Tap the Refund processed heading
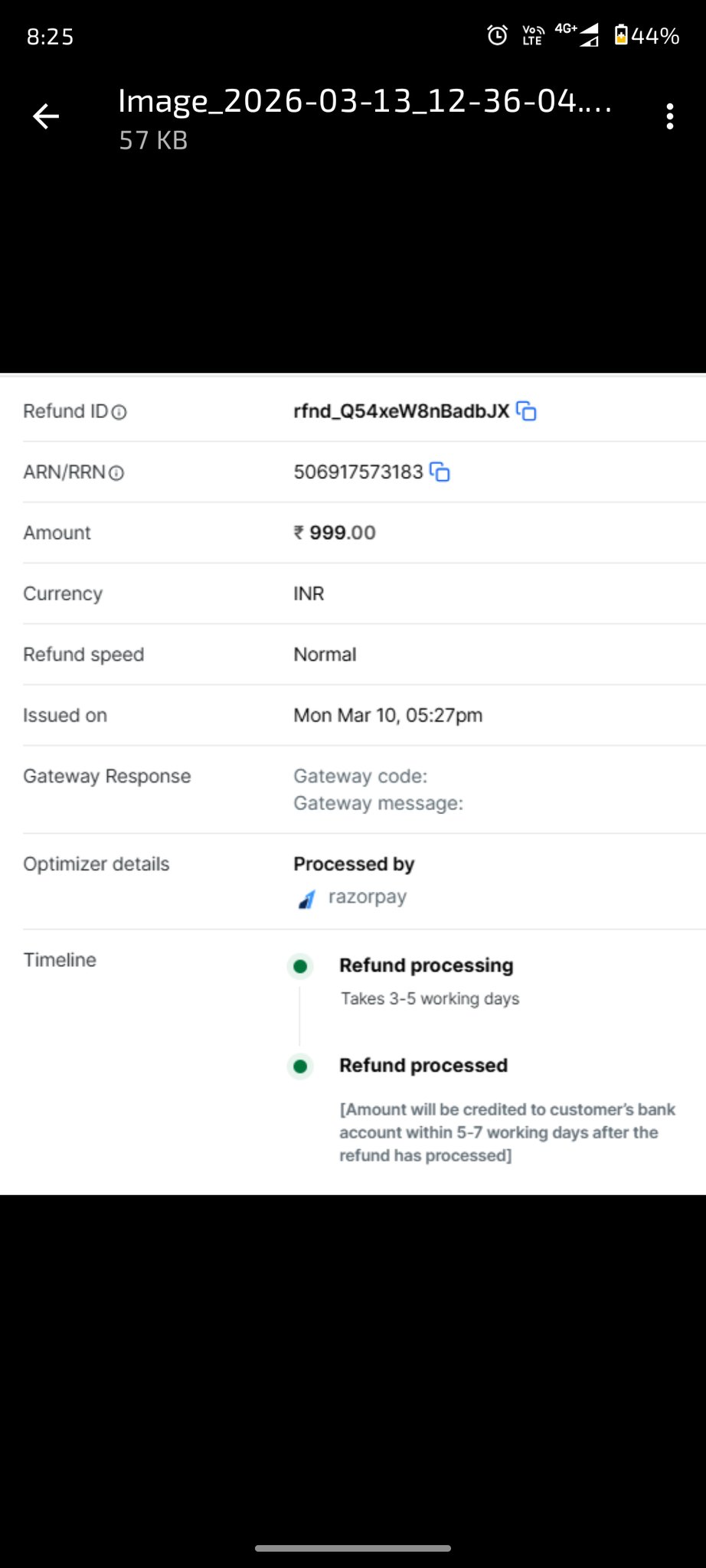The height and width of the screenshot is (1568, 706). coord(423,1066)
